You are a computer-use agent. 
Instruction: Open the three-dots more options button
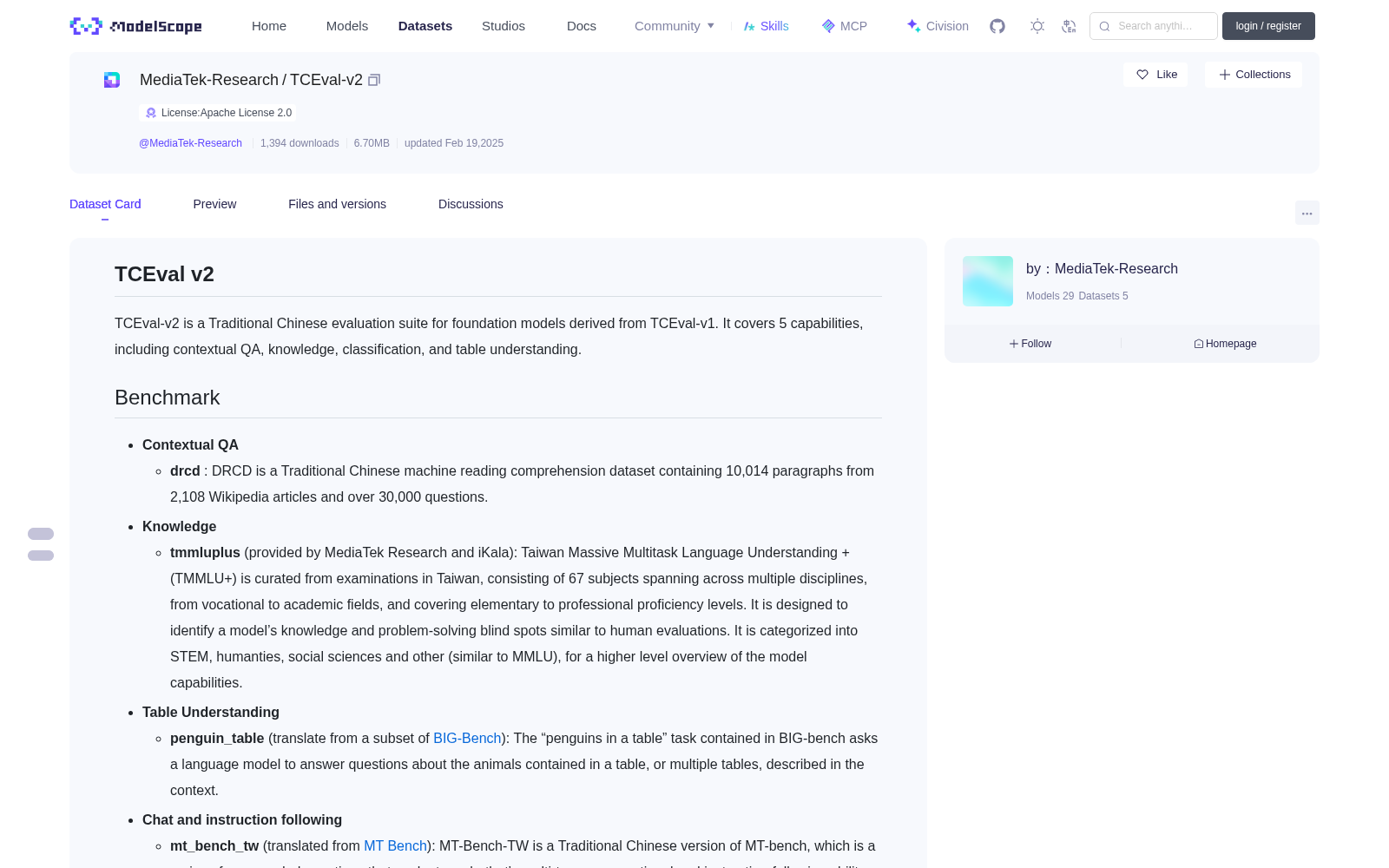pos(1307,213)
